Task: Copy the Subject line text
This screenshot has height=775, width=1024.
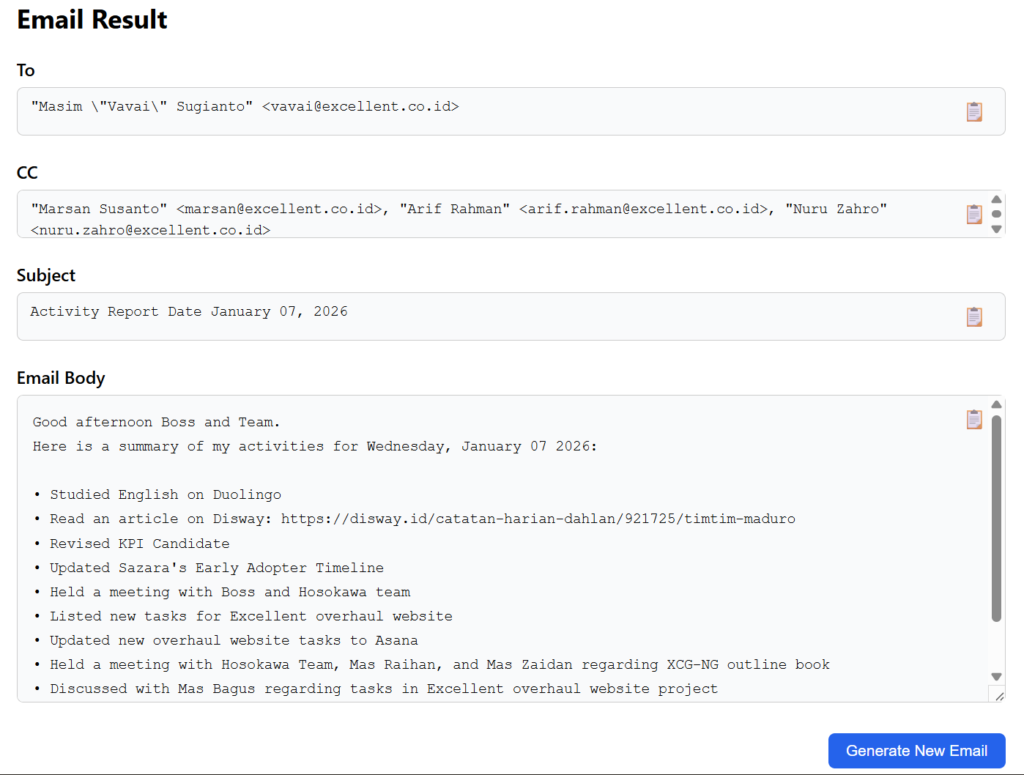Action: pyautogui.click(x=974, y=317)
